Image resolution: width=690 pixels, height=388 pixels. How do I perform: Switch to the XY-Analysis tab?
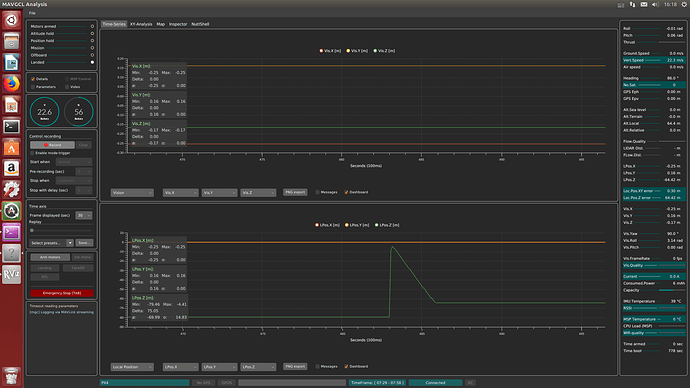[141, 24]
